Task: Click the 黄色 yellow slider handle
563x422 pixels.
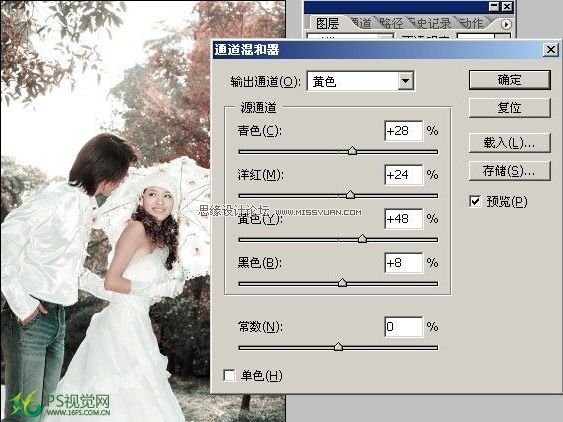Action: [362, 238]
